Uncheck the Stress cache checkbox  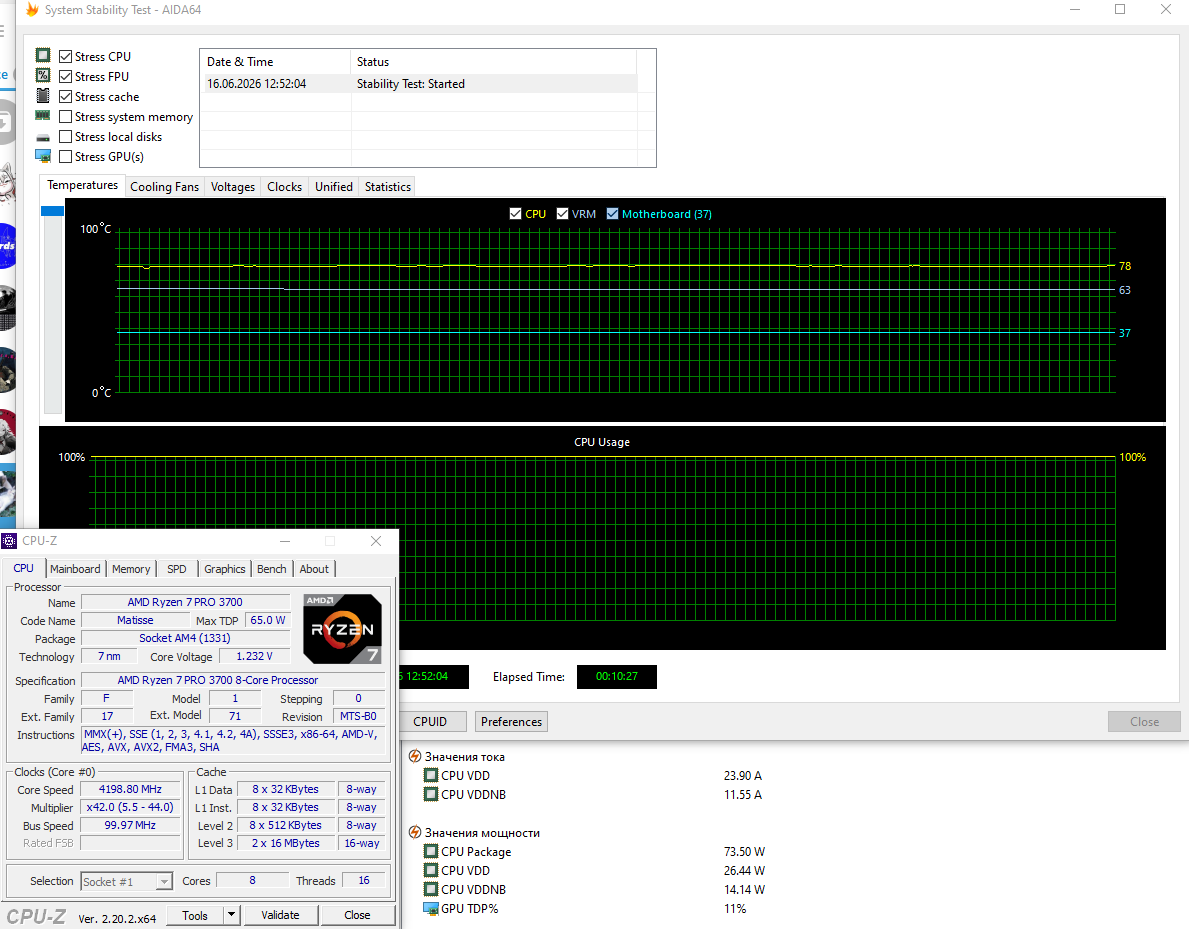tap(66, 96)
